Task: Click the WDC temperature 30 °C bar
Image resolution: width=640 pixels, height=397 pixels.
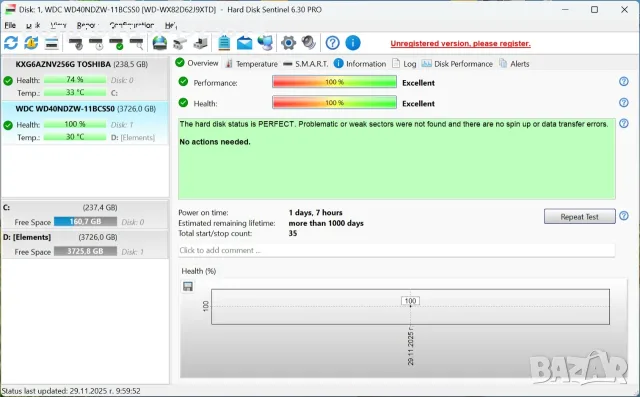Action: click(75, 137)
